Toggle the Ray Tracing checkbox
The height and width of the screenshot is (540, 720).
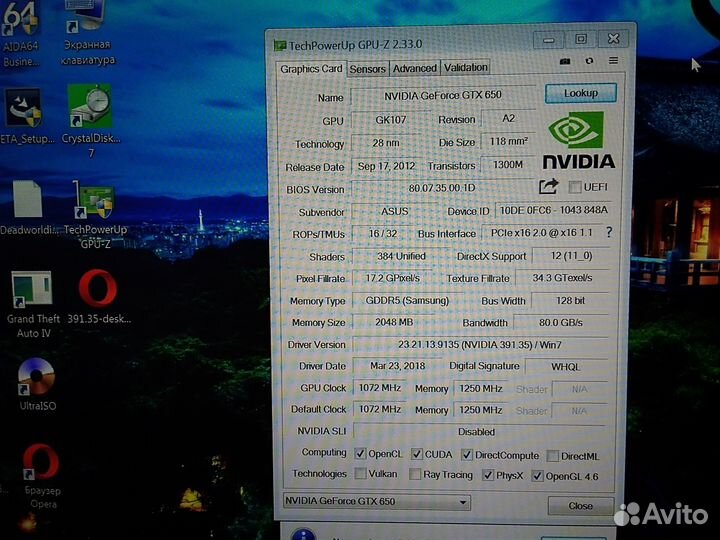tap(415, 474)
